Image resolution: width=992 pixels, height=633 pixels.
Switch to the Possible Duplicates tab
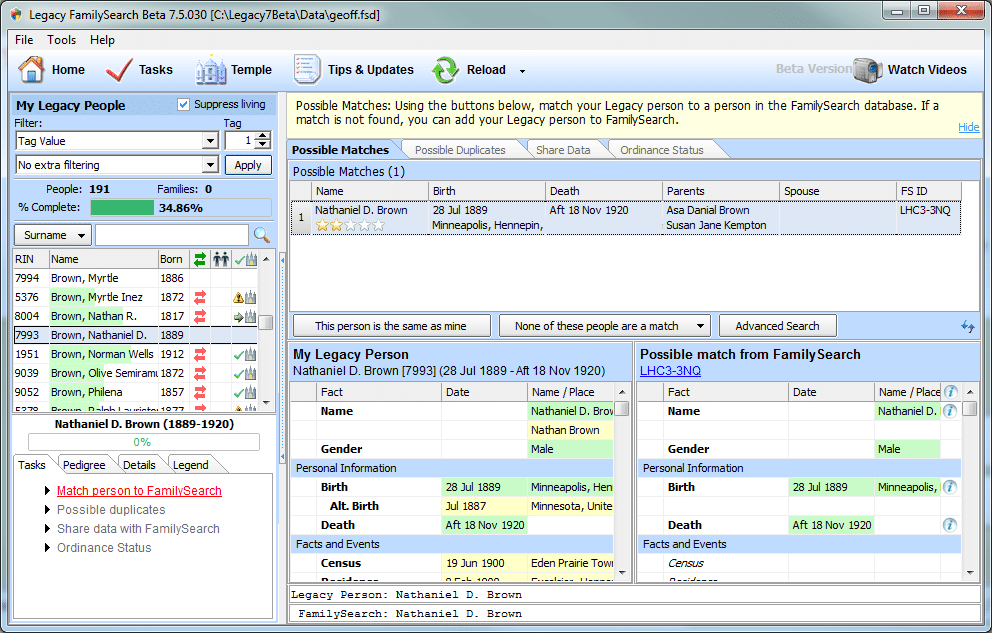coord(460,150)
